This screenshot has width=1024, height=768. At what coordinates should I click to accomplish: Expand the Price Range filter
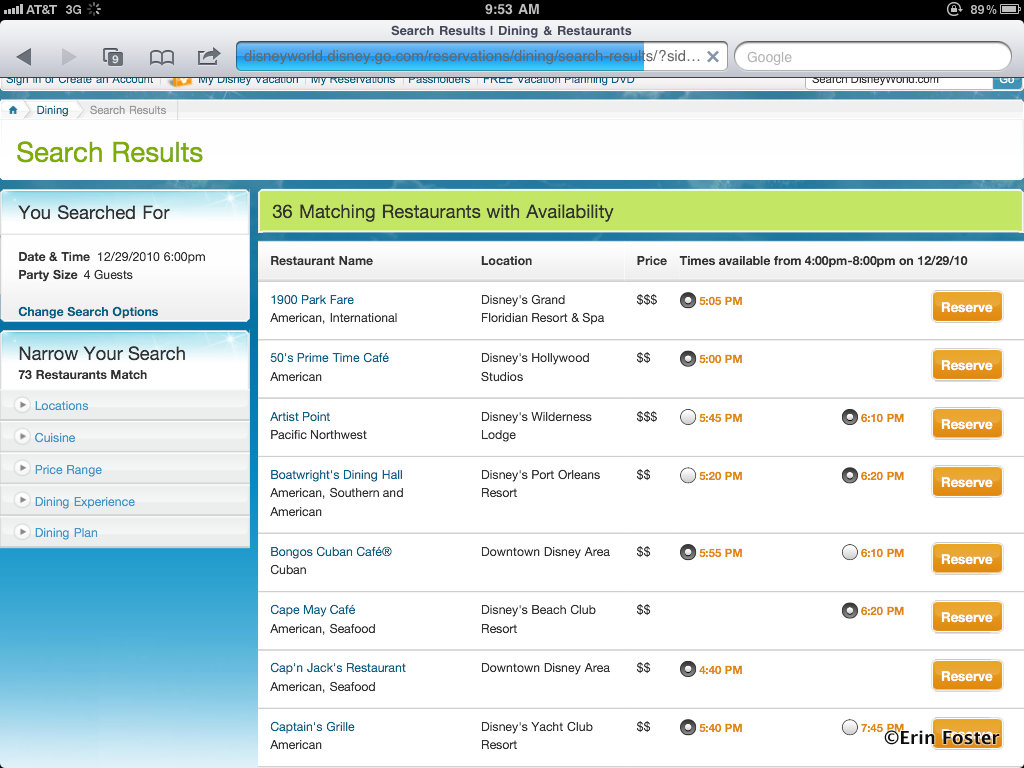click(68, 470)
